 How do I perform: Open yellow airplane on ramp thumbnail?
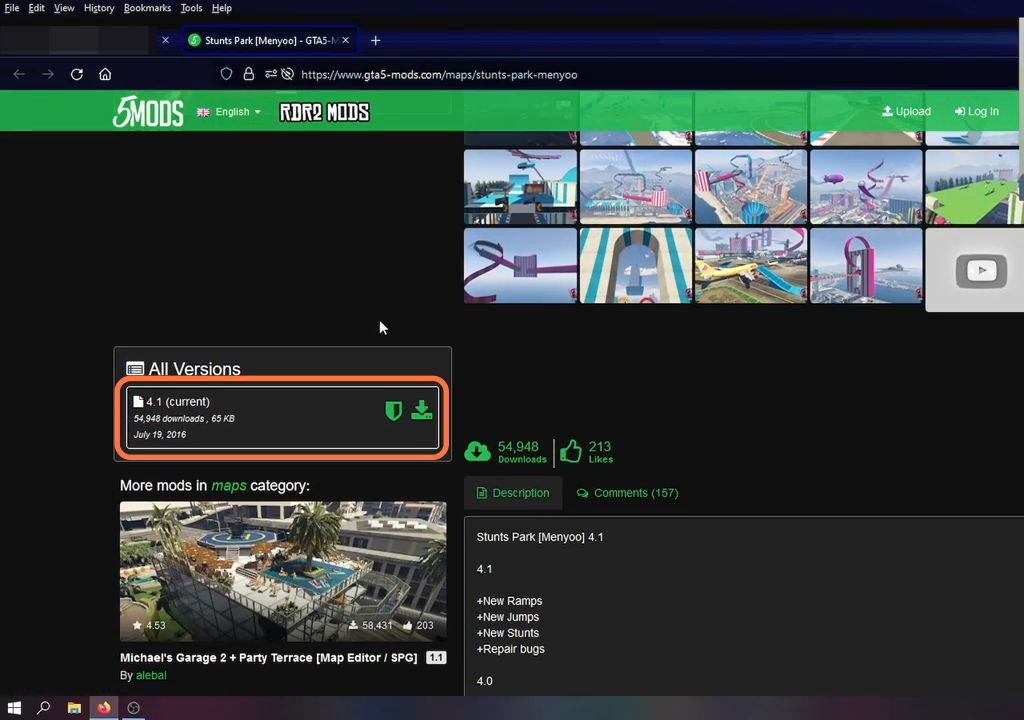pyautogui.click(x=751, y=265)
